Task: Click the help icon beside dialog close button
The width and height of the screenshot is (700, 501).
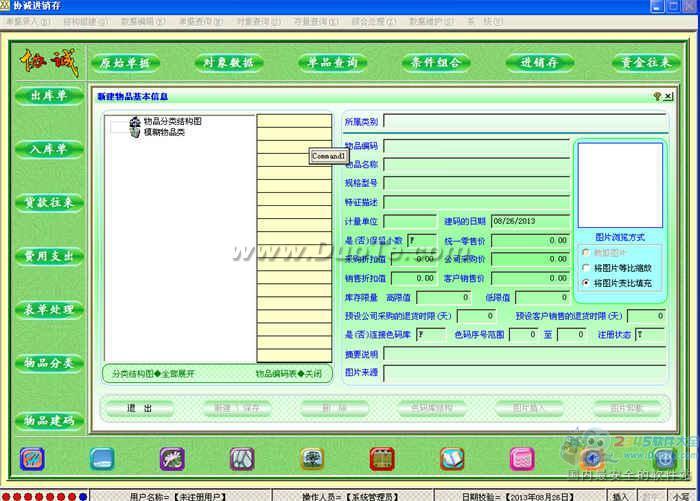Action: point(657,96)
